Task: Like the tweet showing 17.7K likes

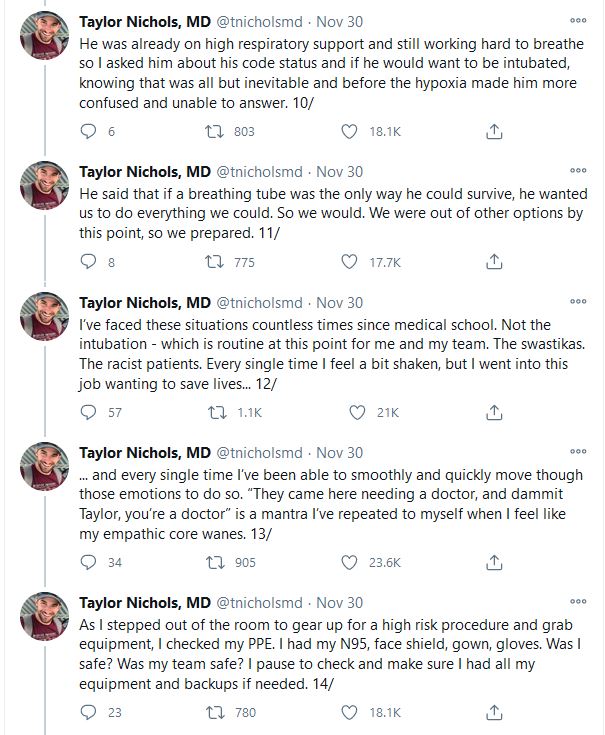Action: pyautogui.click(x=349, y=262)
